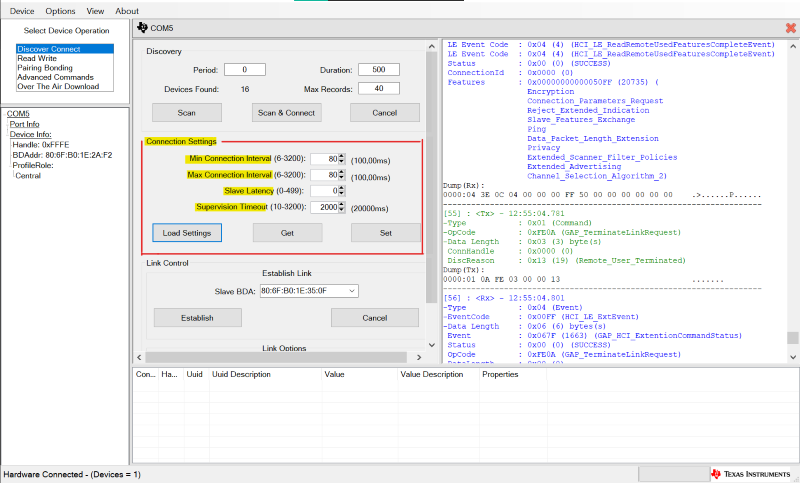Open the Slave BDA dropdown
Viewport: 800px width, 483px height.
coord(350,291)
